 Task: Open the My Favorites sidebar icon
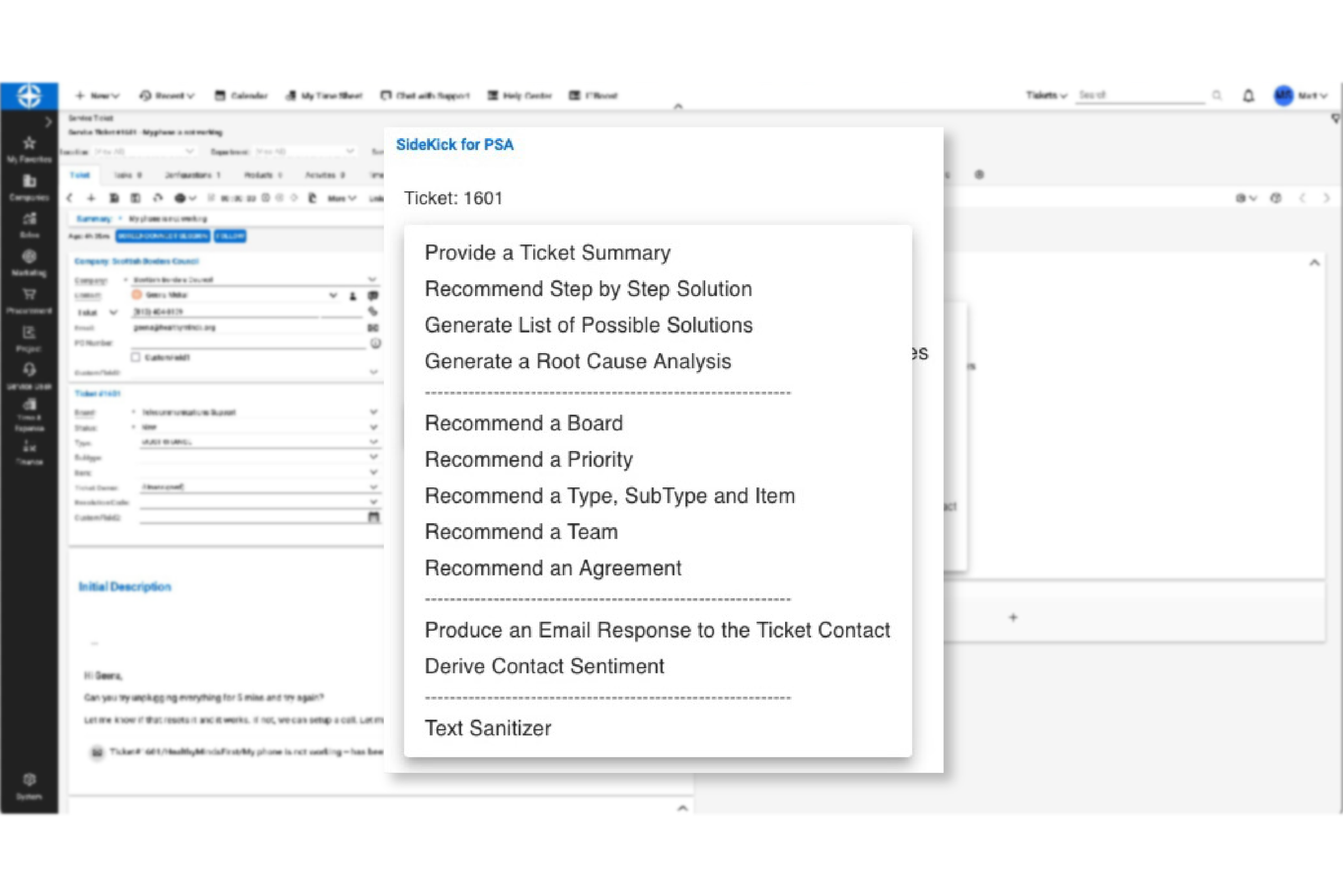point(29,143)
